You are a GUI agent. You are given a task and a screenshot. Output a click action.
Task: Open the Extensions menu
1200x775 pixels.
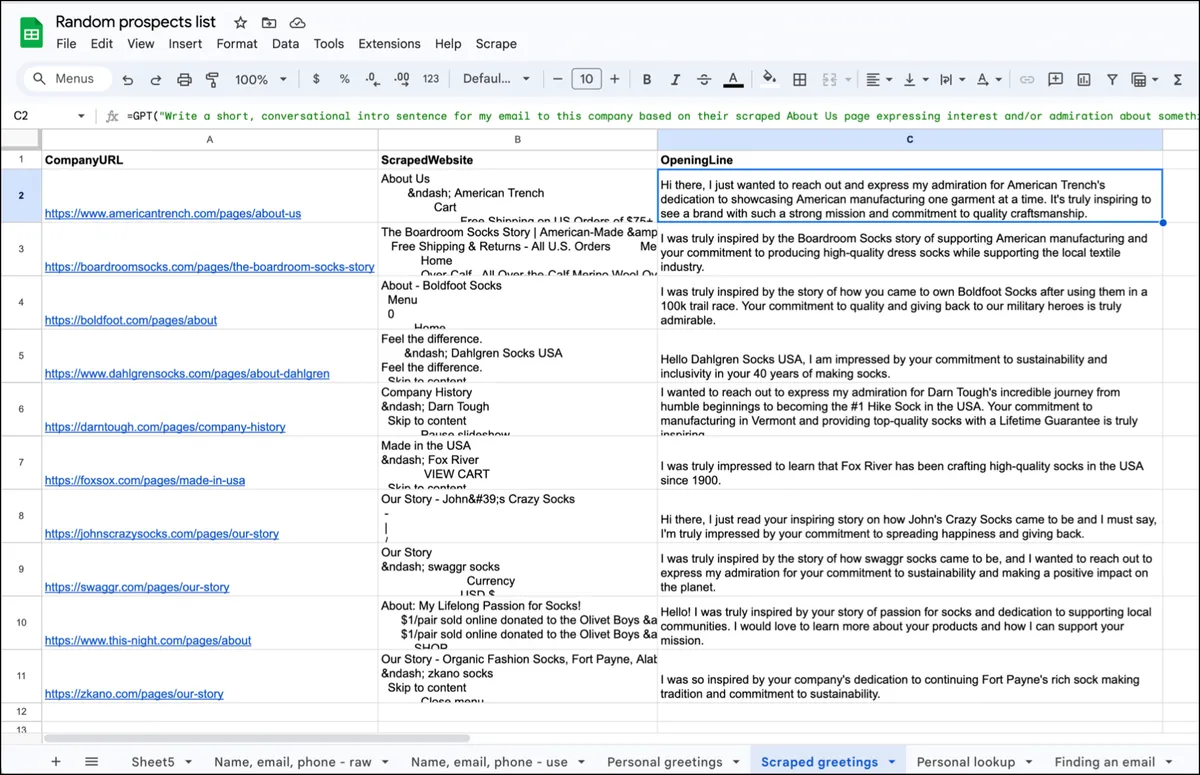(x=389, y=44)
